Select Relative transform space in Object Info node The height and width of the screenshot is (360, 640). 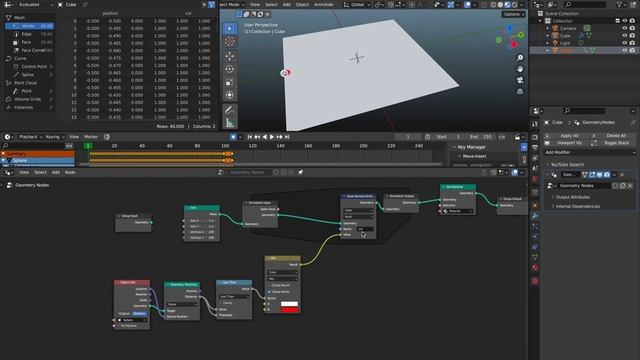[x=139, y=313]
